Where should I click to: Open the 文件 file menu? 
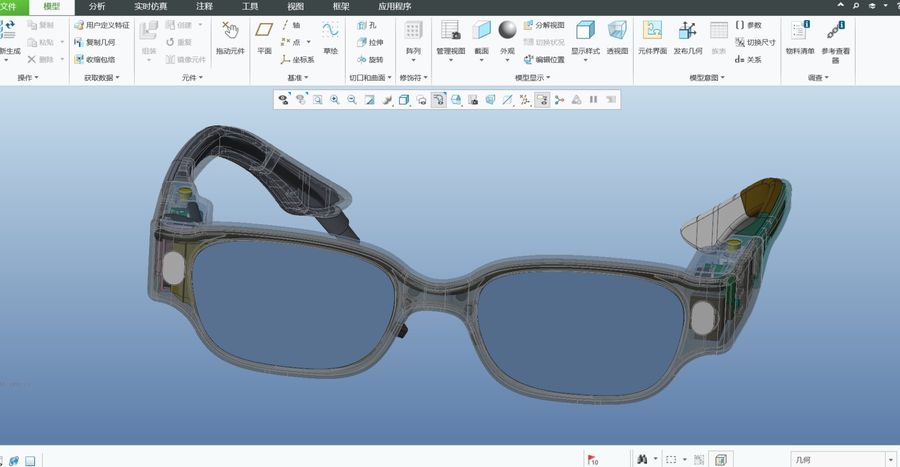10,7
